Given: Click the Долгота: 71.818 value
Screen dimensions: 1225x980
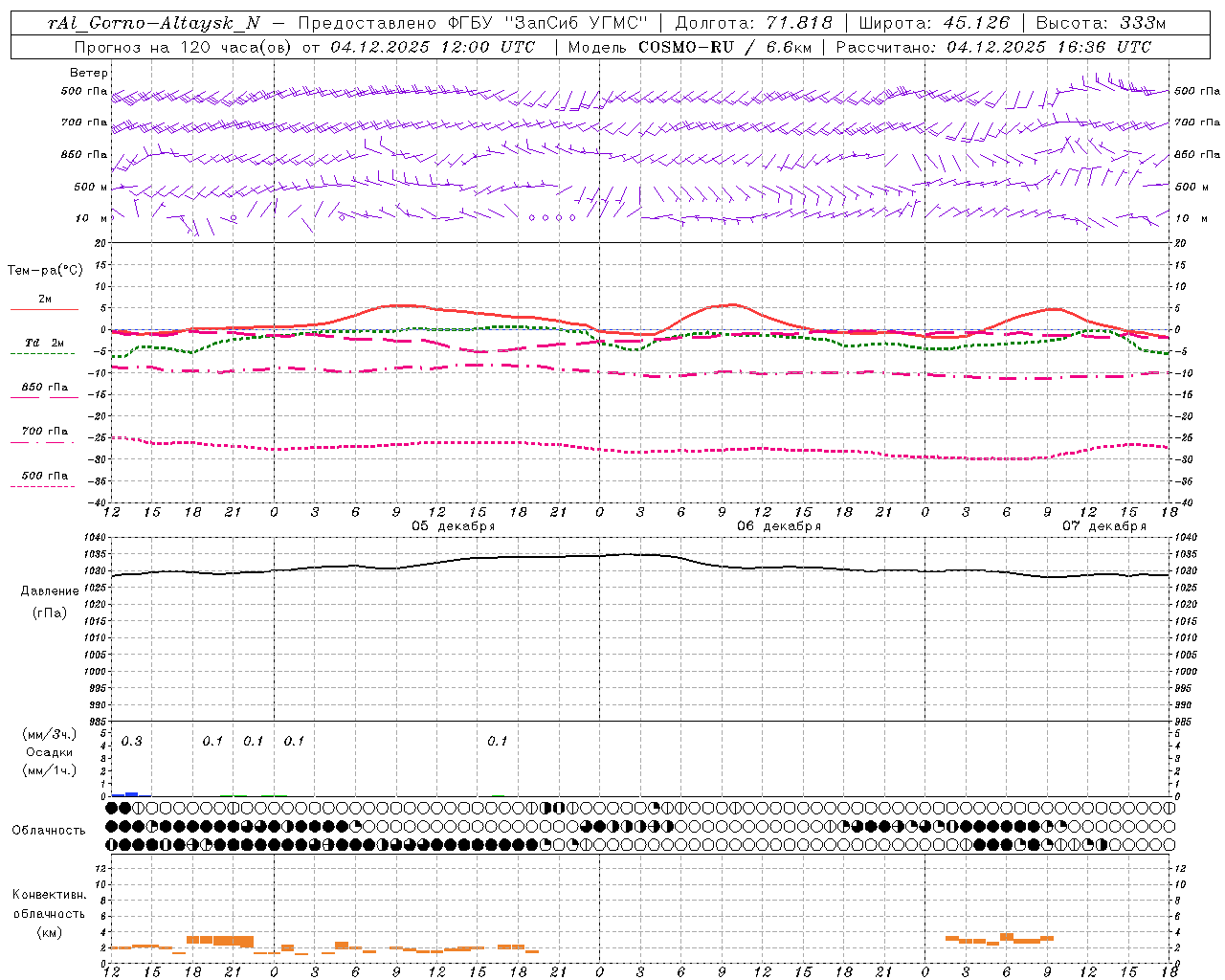Looking at the screenshot, I should coord(754,23).
